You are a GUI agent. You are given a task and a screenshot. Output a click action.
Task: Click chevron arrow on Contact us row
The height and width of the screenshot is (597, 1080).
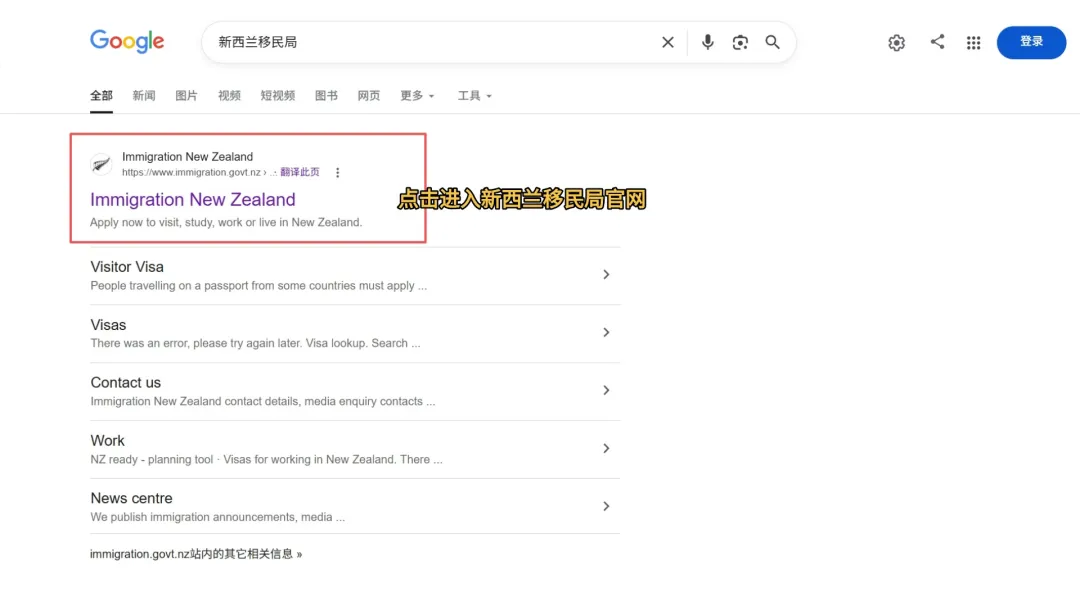click(x=606, y=390)
